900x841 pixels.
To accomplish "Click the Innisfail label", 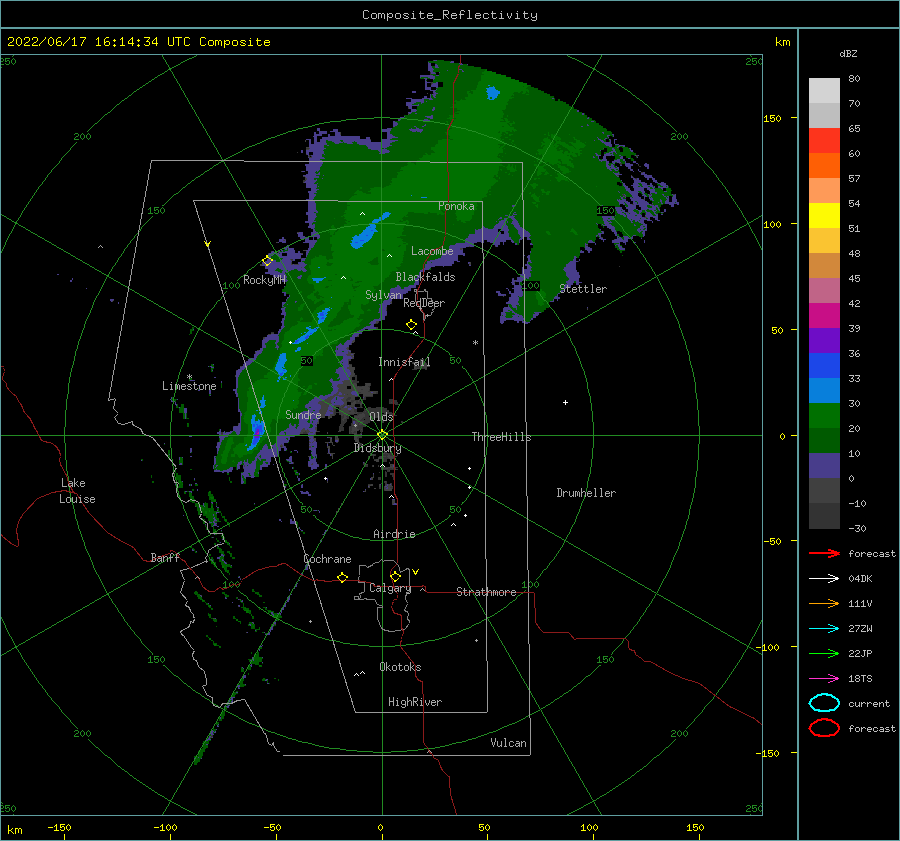I will pos(404,362).
